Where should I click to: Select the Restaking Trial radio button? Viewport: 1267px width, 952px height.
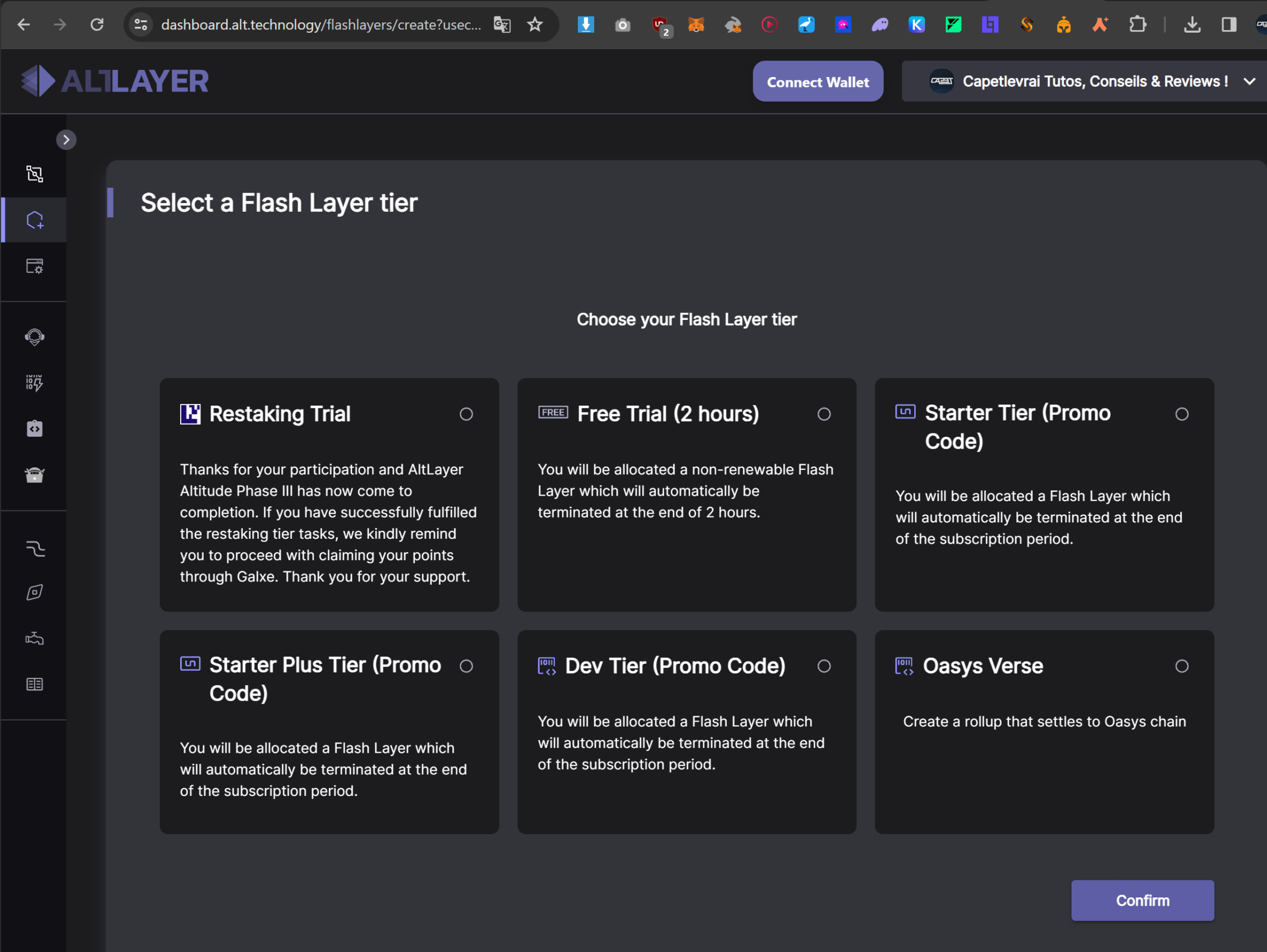click(466, 414)
